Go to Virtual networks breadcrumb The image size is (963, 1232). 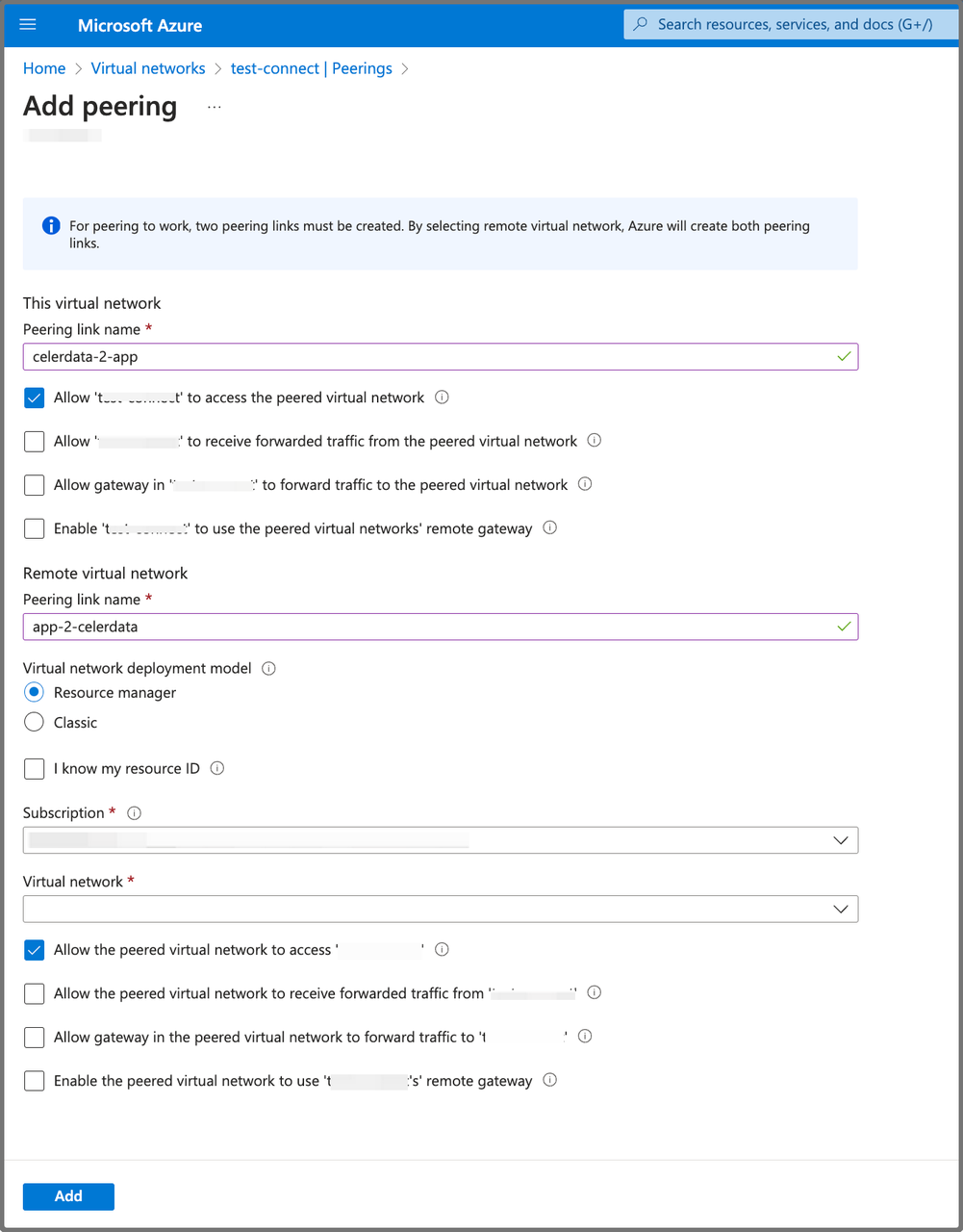pyautogui.click(x=148, y=68)
